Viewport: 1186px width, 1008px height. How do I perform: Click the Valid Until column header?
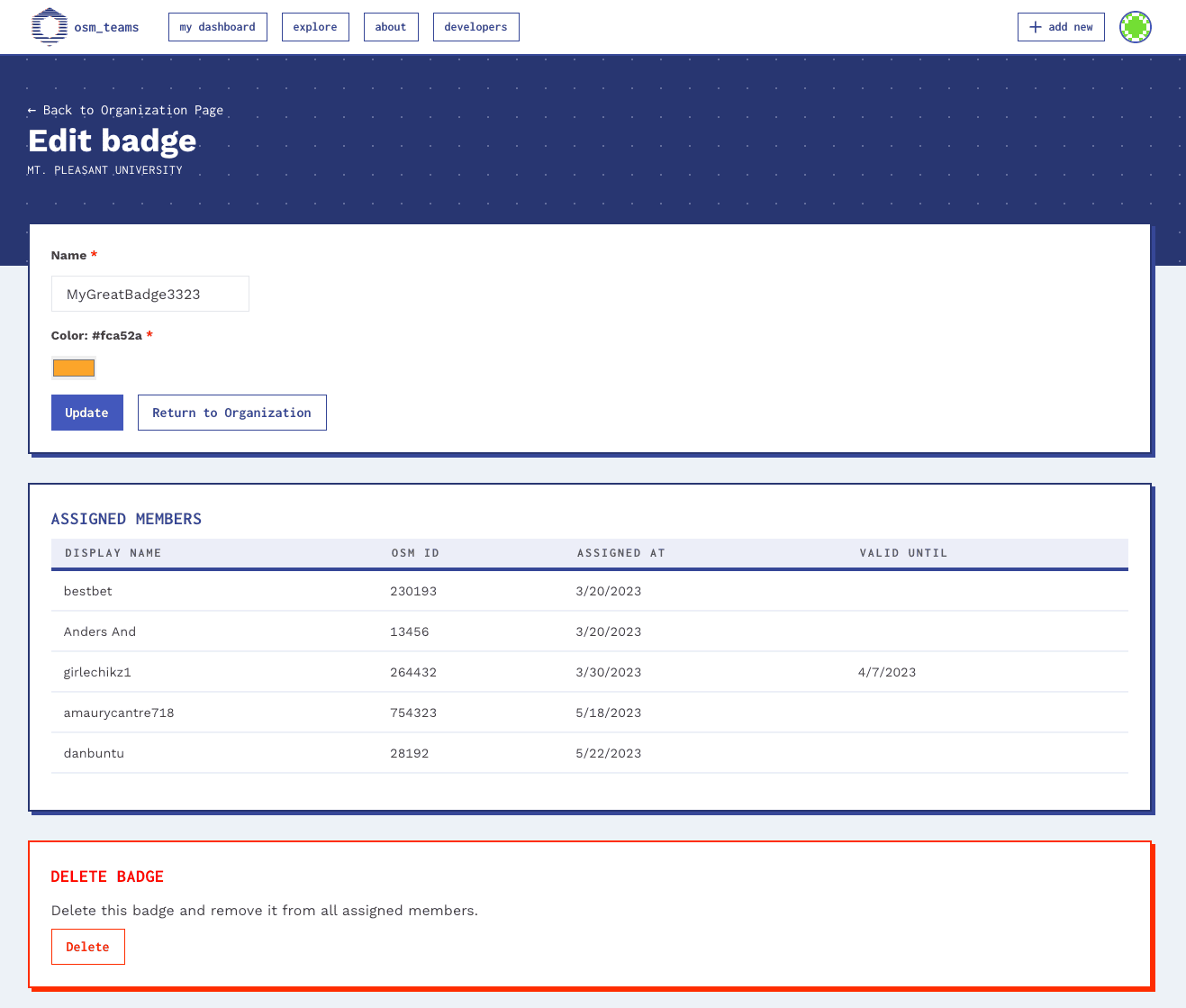click(902, 553)
